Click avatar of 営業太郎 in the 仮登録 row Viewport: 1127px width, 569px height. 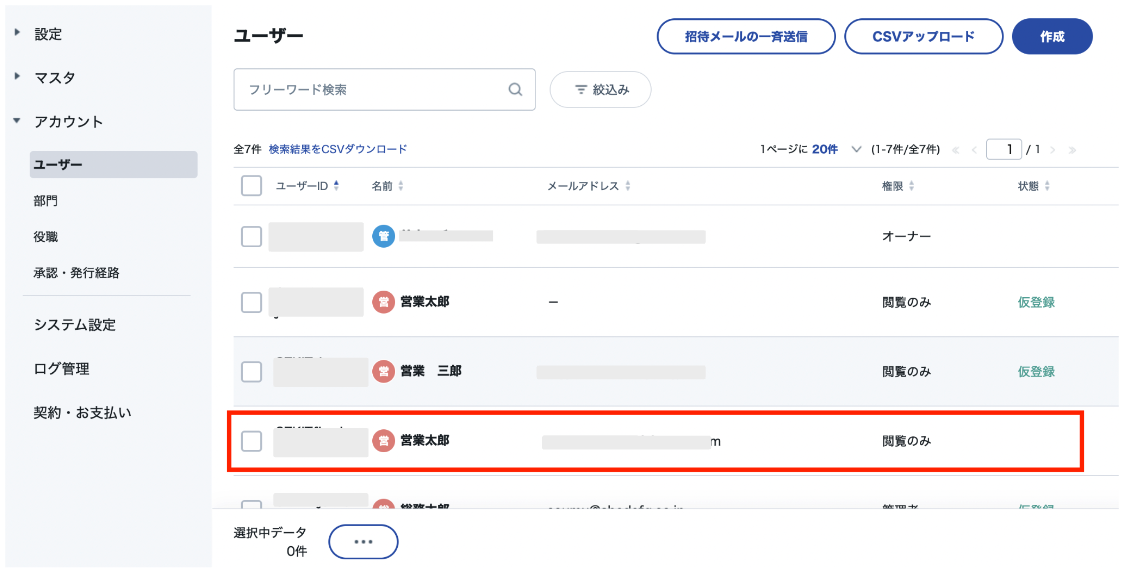(384, 302)
